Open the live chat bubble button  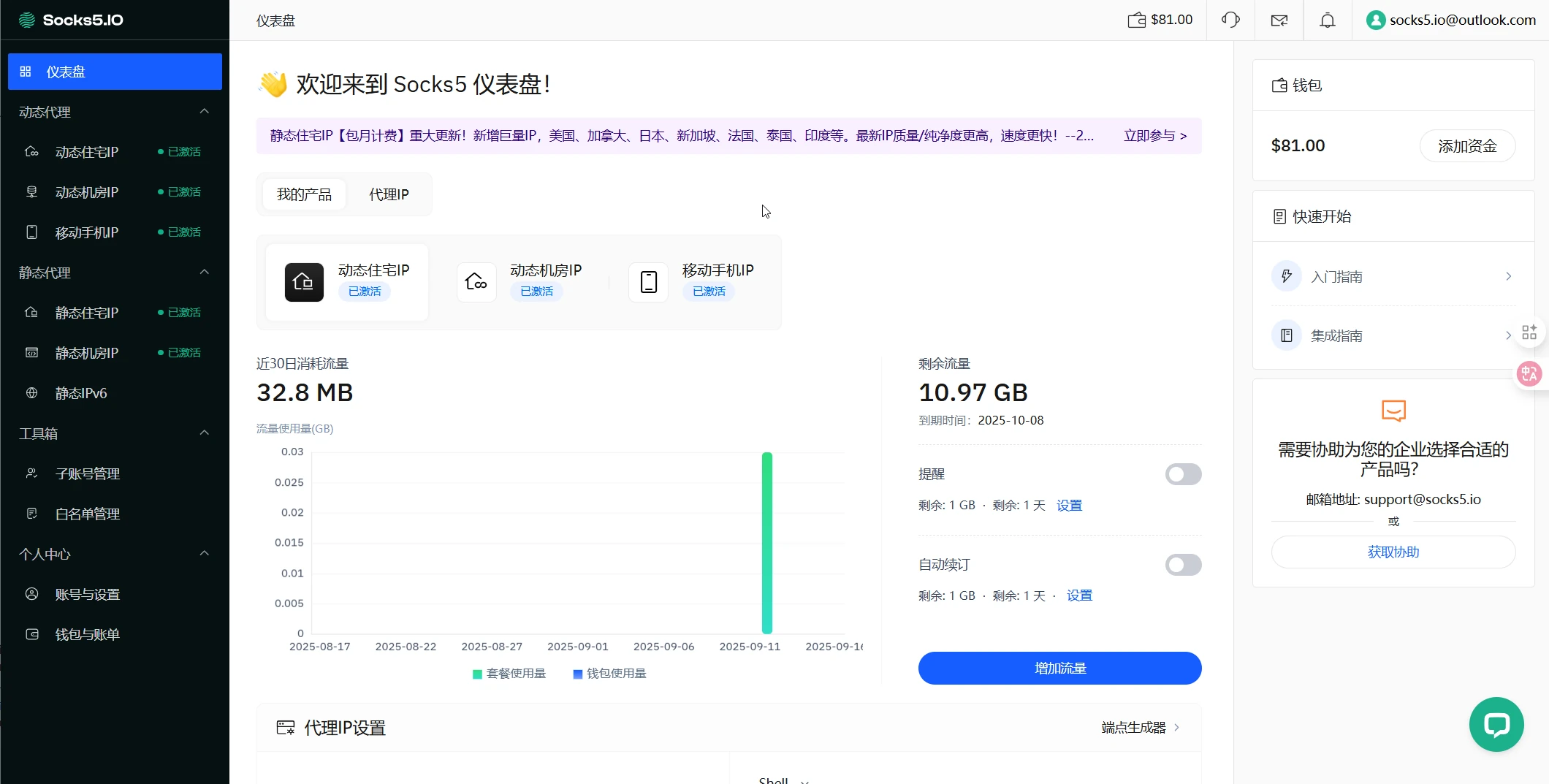click(x=1496, y=724)
